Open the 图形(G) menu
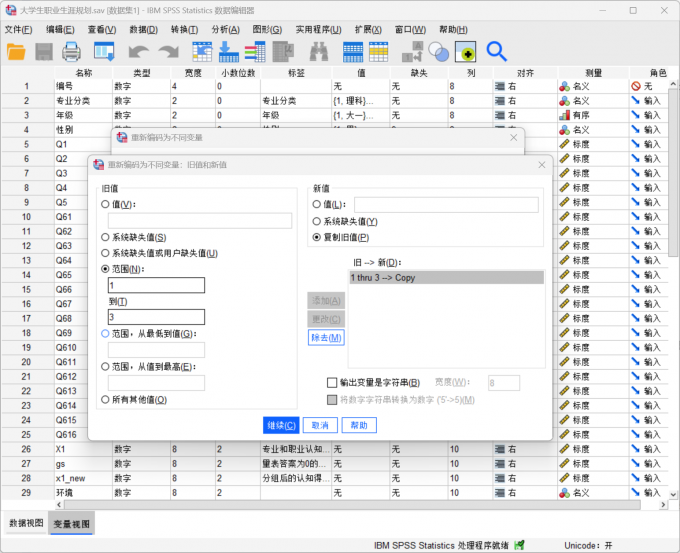 coord(267,29)
